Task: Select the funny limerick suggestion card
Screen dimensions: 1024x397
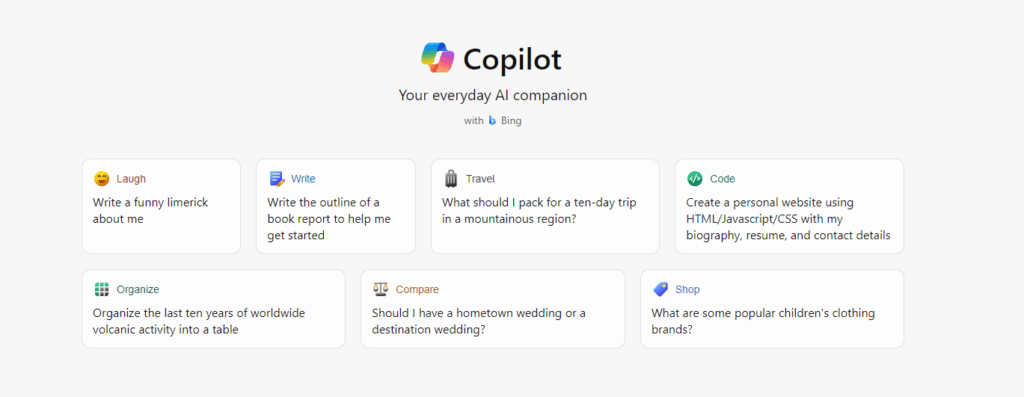Action: 161,206
